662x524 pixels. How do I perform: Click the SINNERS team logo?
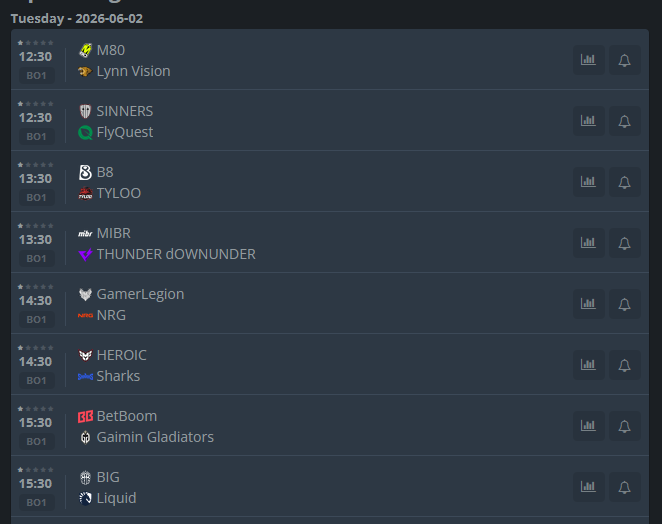85,111
